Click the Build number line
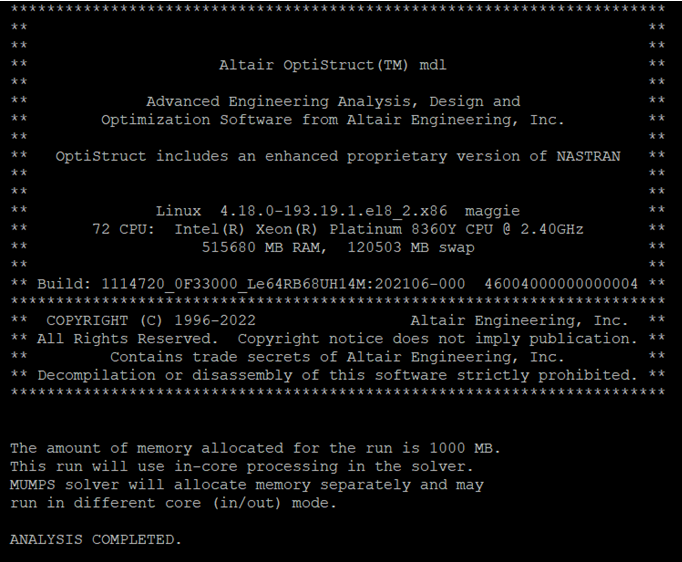The width and height of the screenshot is (682, 562). pos(338,284)
